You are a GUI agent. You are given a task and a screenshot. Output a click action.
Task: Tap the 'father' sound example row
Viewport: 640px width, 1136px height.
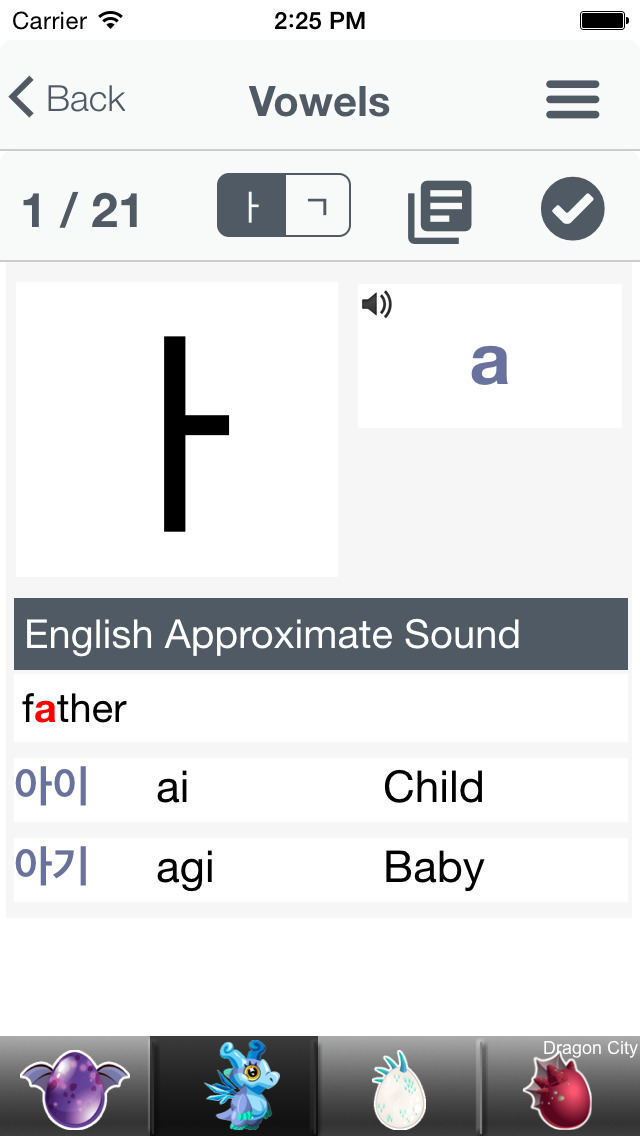320,709
